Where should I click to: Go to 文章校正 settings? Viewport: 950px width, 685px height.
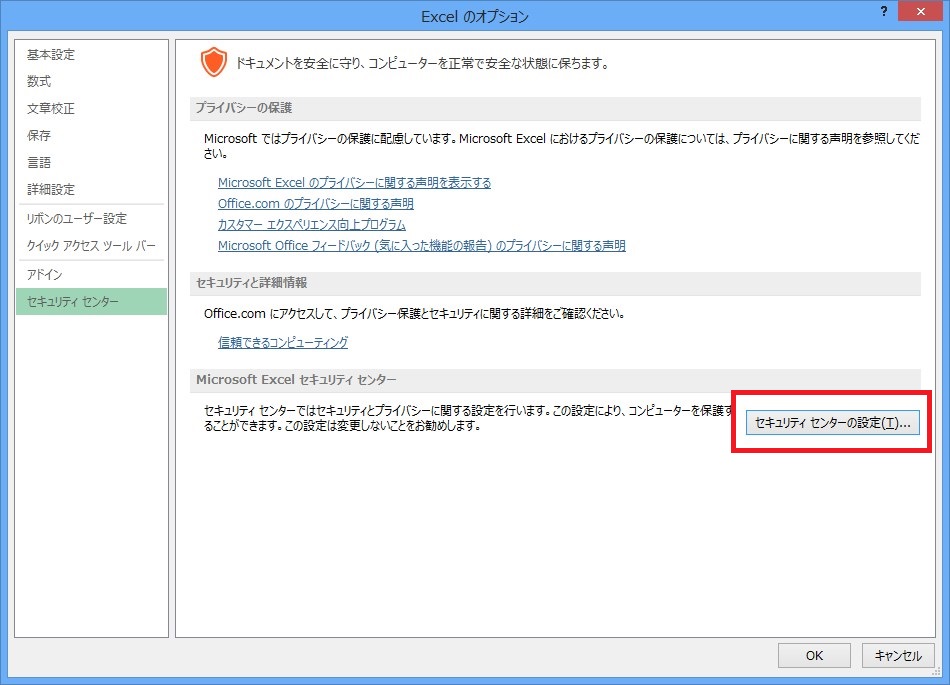pos(91,108)
